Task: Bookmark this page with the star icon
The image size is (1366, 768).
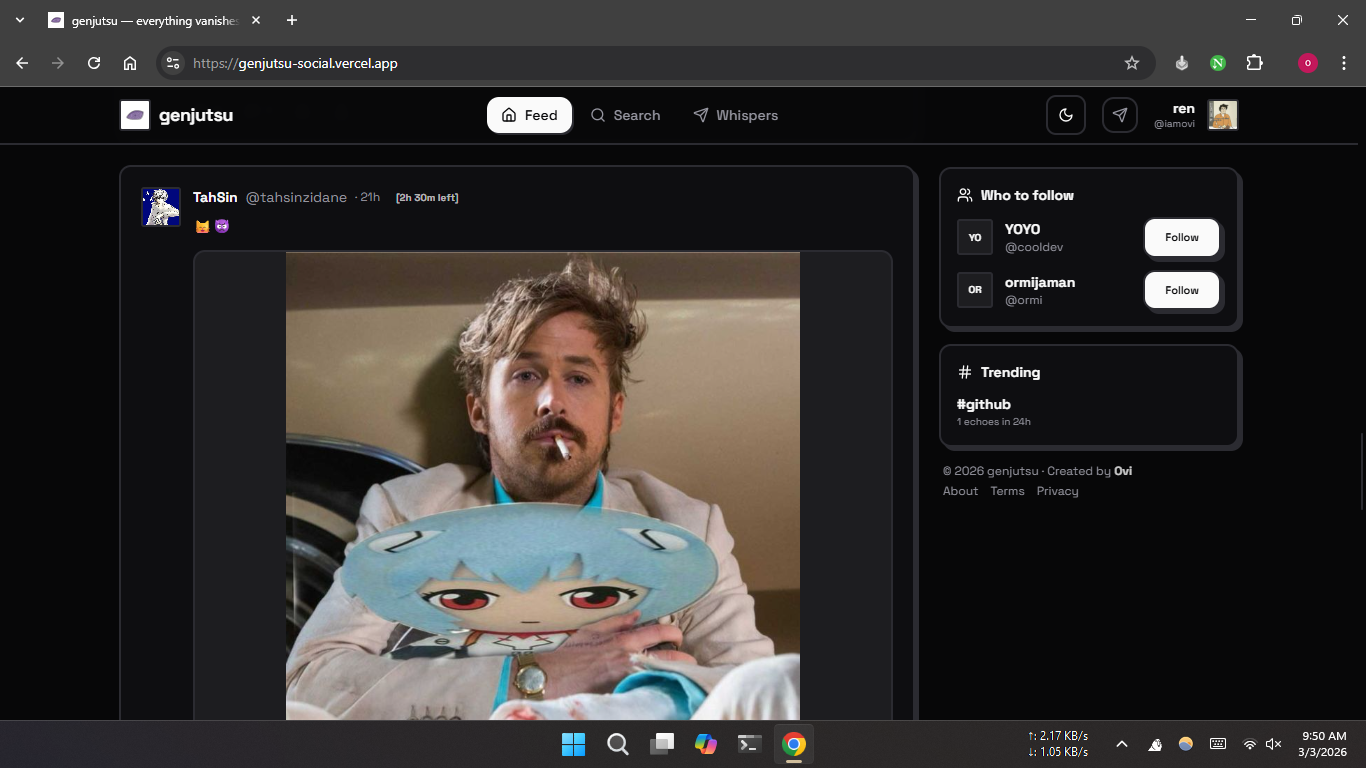Action: coord(1132,63)
